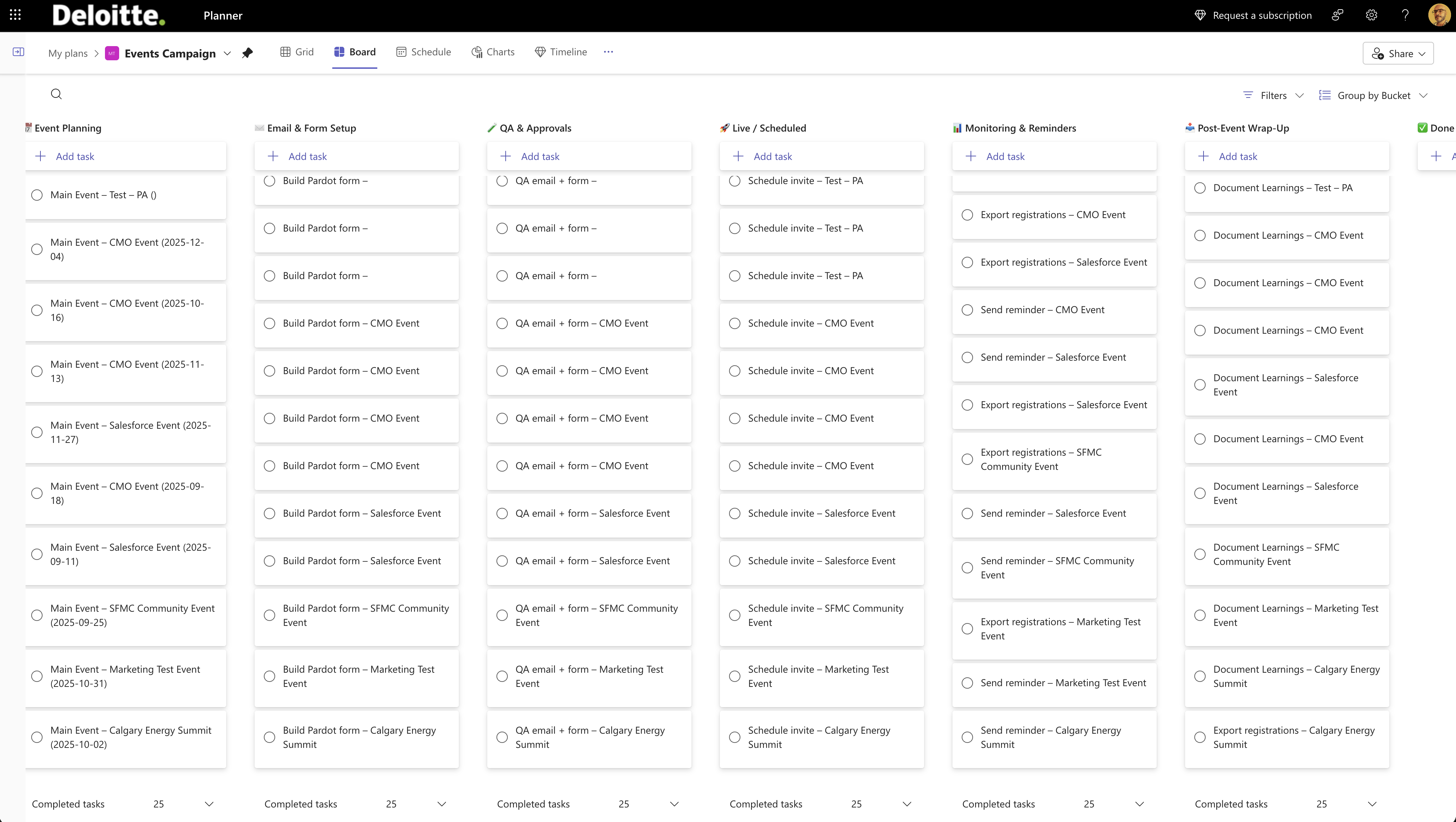Open the Share dropdown button
The width and height of the screenshot is (1456, 822).
[x=1398, y=53]
